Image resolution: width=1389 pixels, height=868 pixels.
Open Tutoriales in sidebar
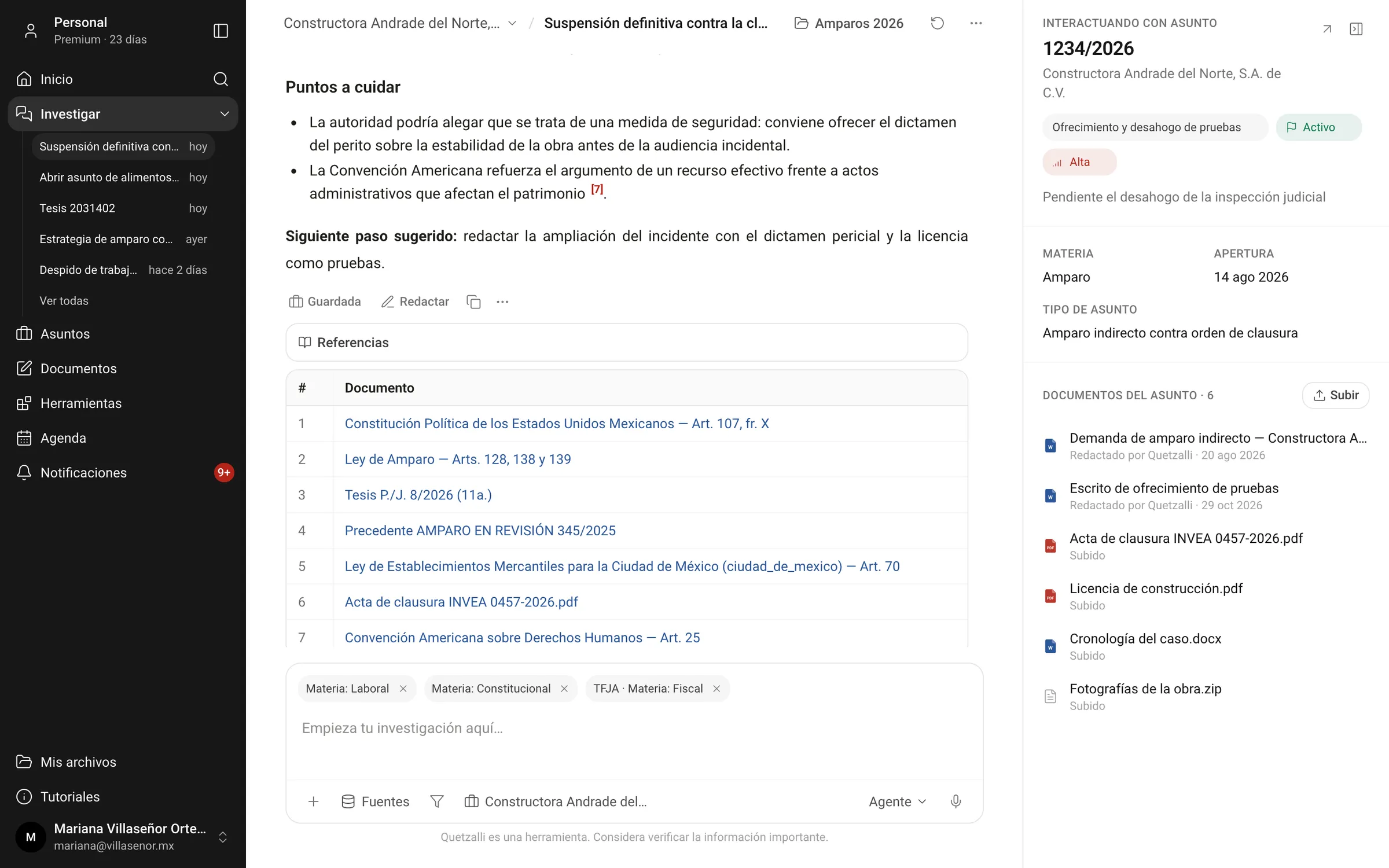click(123, 797)
